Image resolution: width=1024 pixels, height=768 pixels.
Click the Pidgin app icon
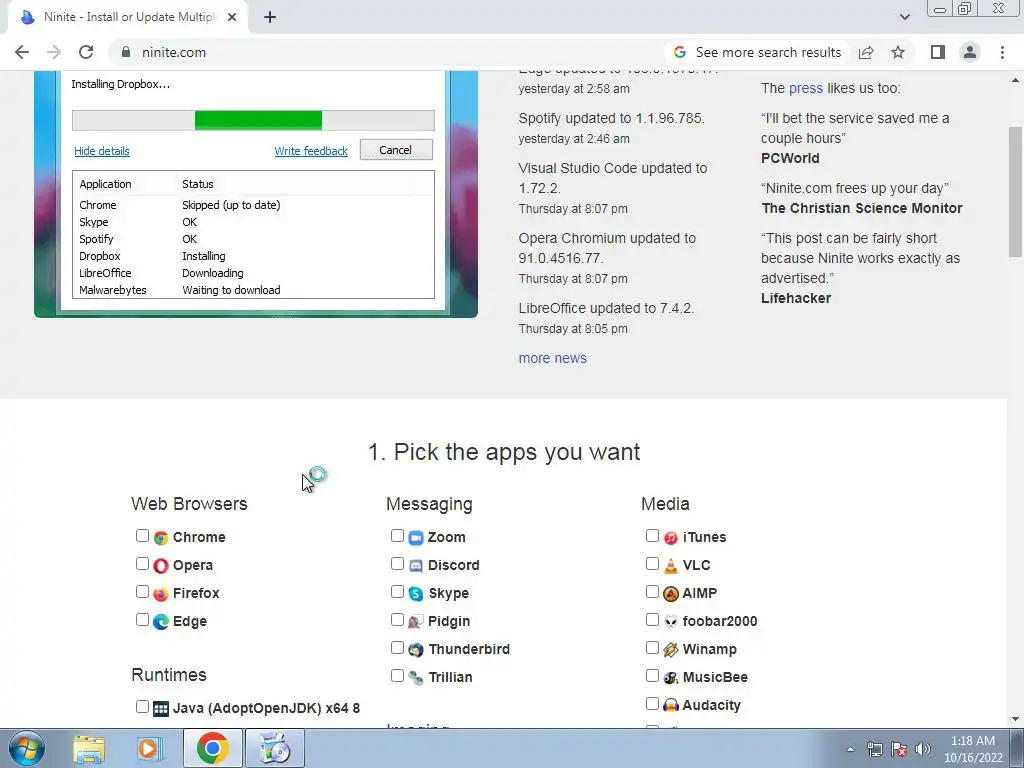click(416, 622)
